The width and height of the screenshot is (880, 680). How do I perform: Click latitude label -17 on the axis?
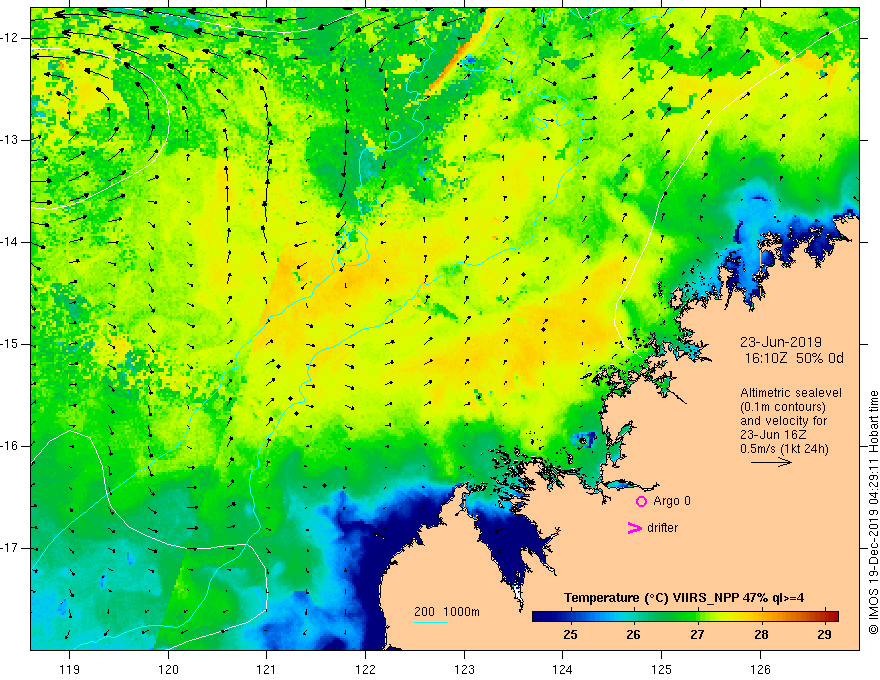point(10,548)
